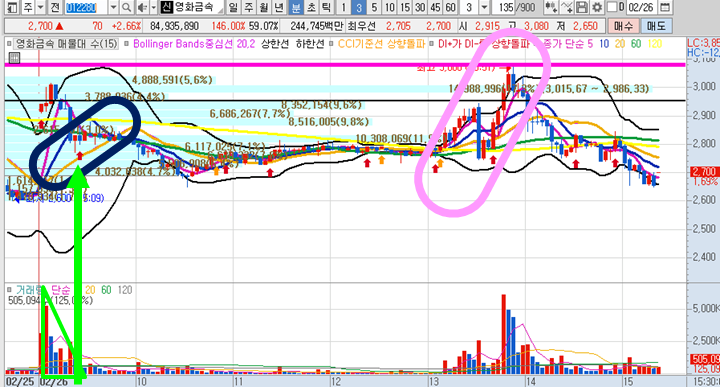The width and height of the screenshot is (720, 387).
Task: Select the 3-minute interval button
Action: [359, 7]
